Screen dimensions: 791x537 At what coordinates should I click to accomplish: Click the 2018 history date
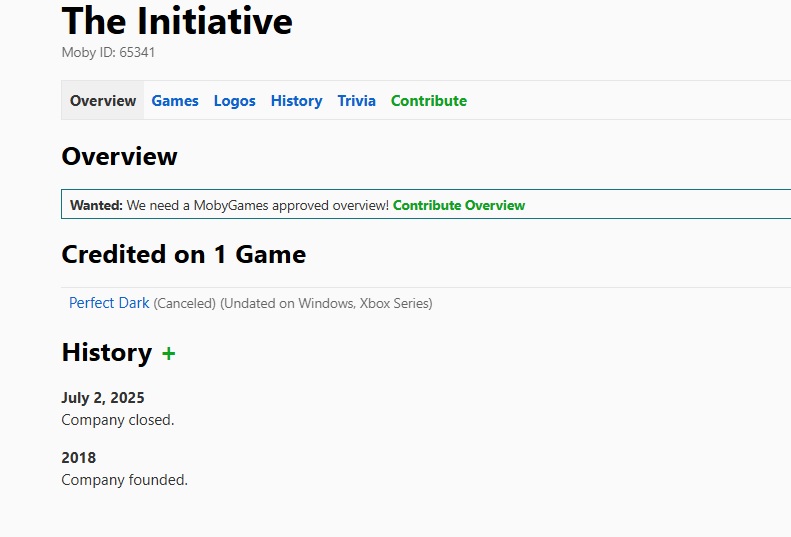(x=79, y=458)
